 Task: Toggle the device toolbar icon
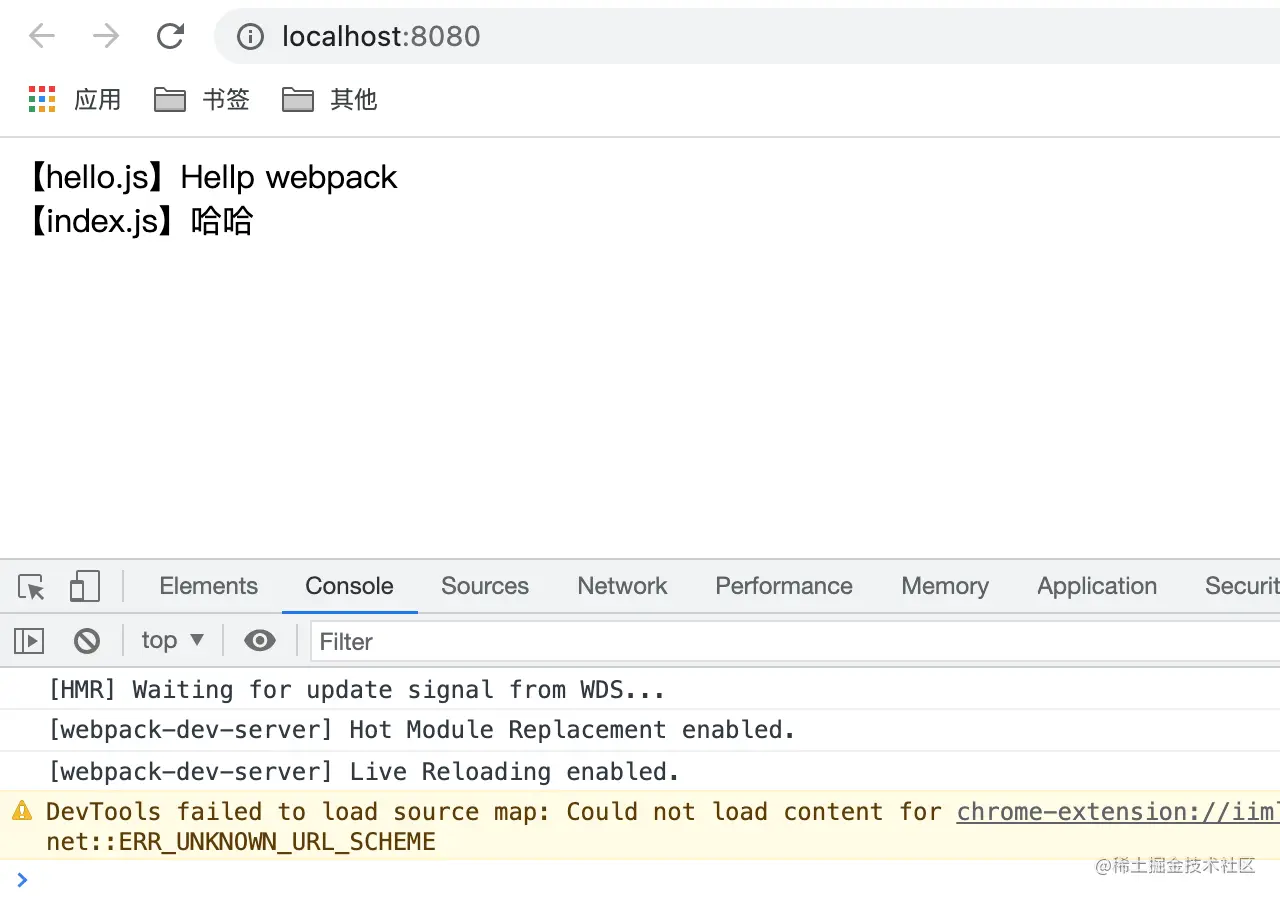pos(84,587)
